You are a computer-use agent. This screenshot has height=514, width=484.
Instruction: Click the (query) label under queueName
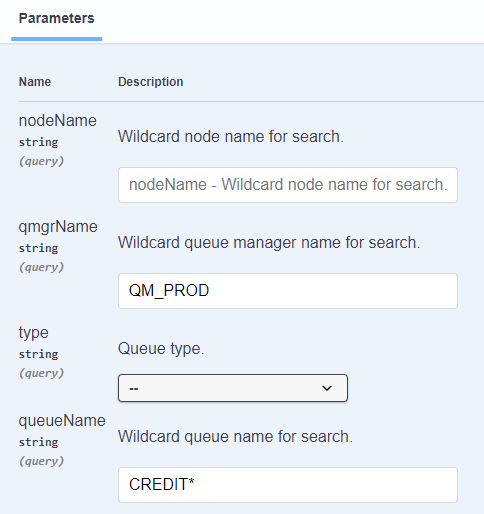coord(41,461)
